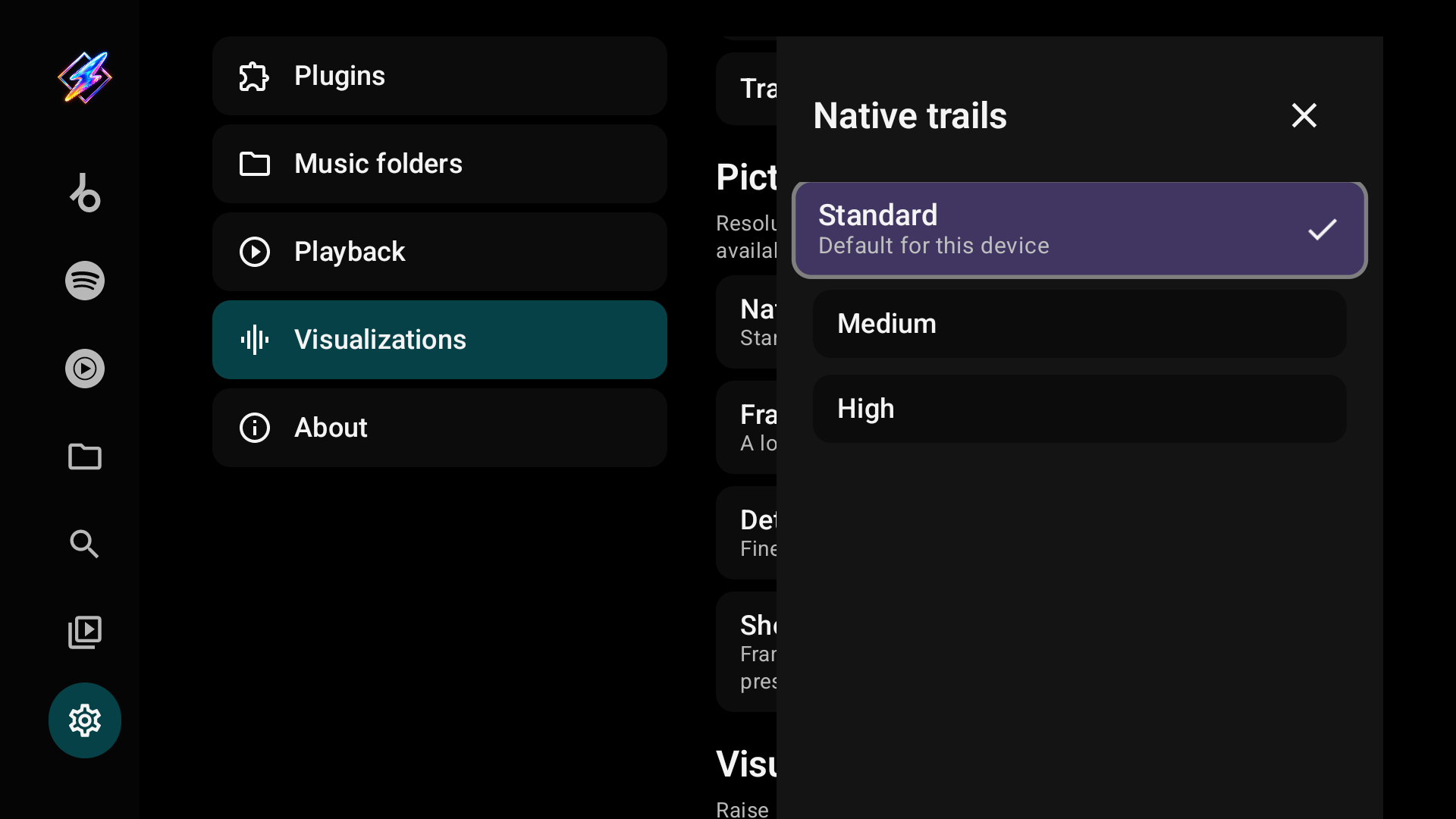This screenshot has height=819, width=1456.
Task: Click the About info icon
Action: click(x=254, y=428)
